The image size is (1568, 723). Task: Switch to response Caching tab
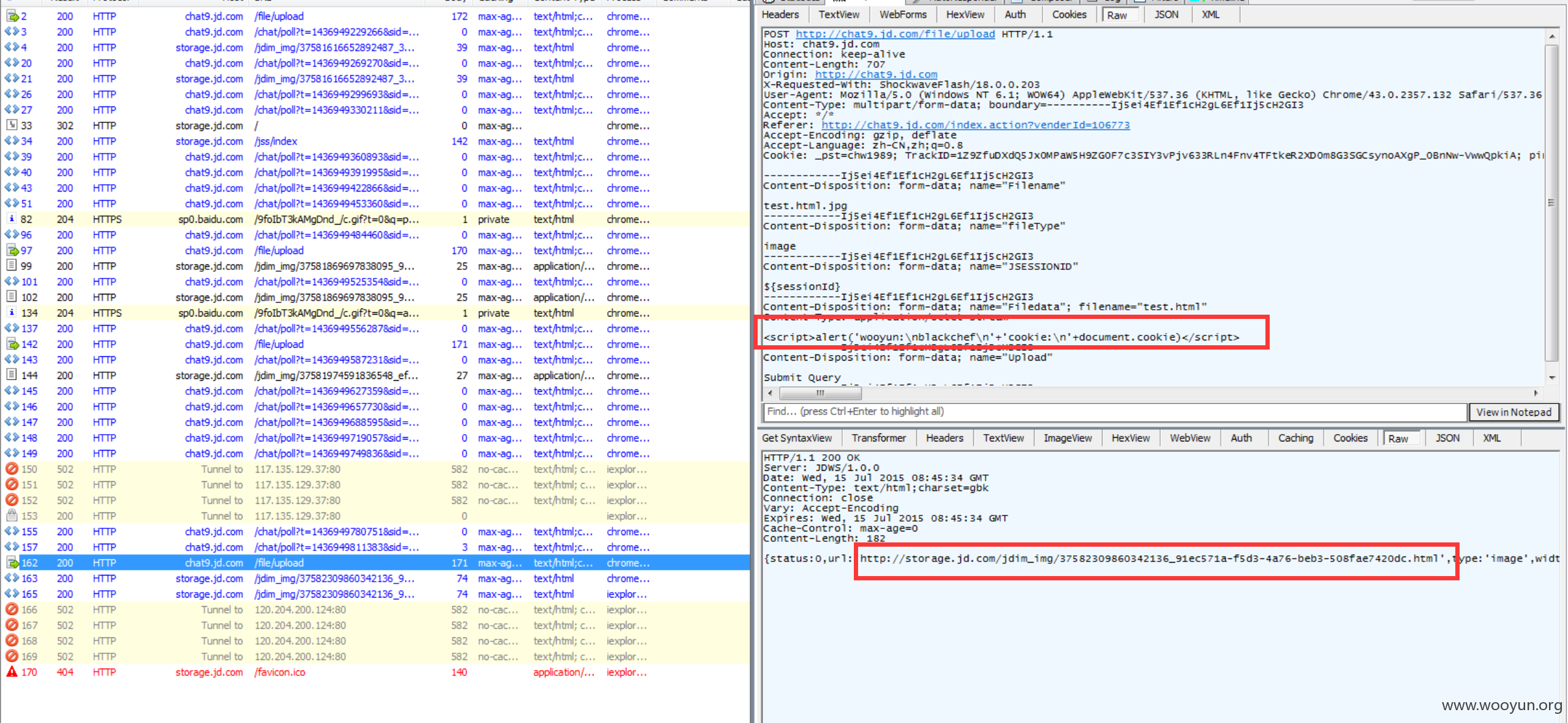1295,438
